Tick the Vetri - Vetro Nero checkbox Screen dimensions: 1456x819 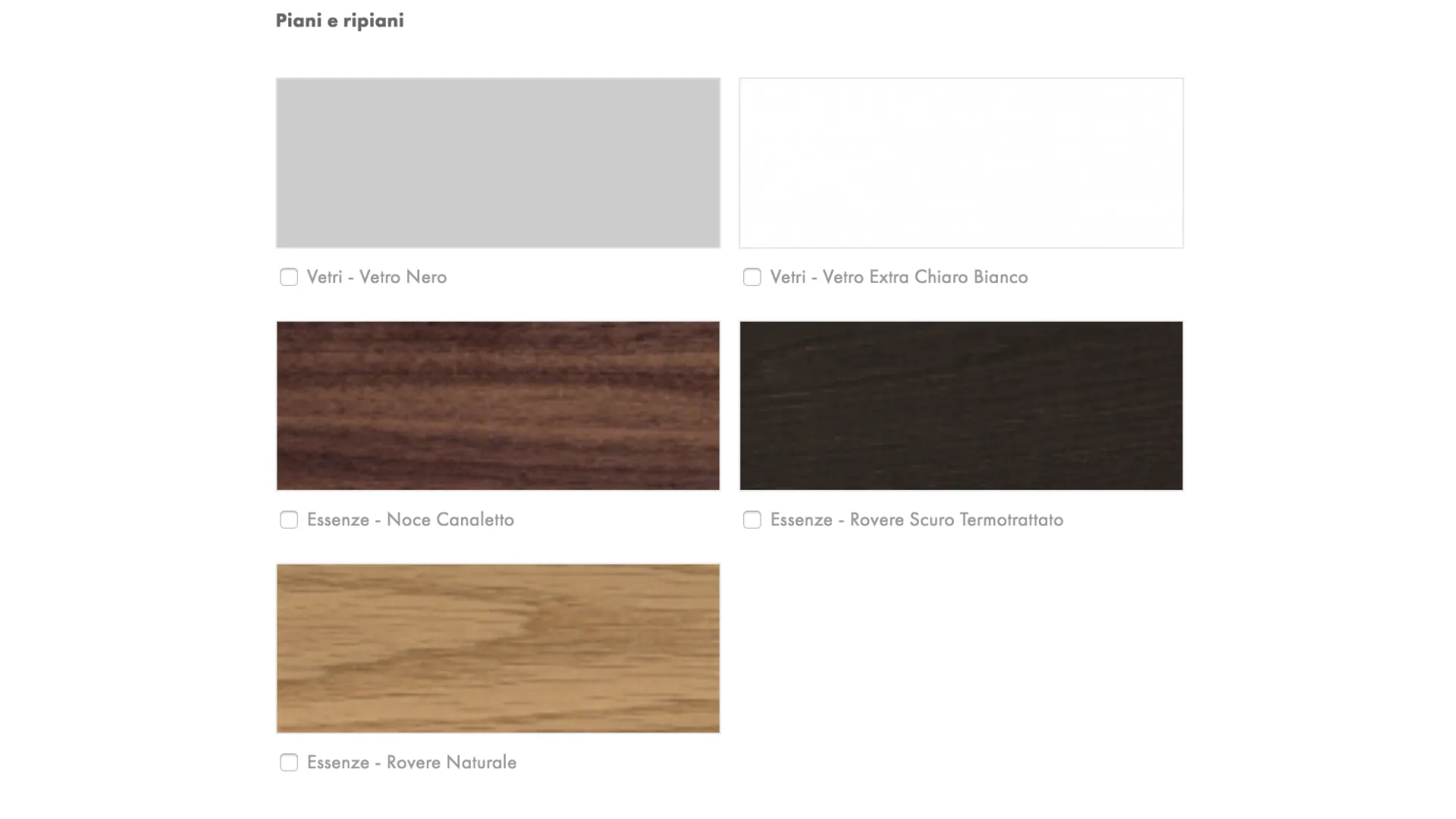tap(289, 277)
